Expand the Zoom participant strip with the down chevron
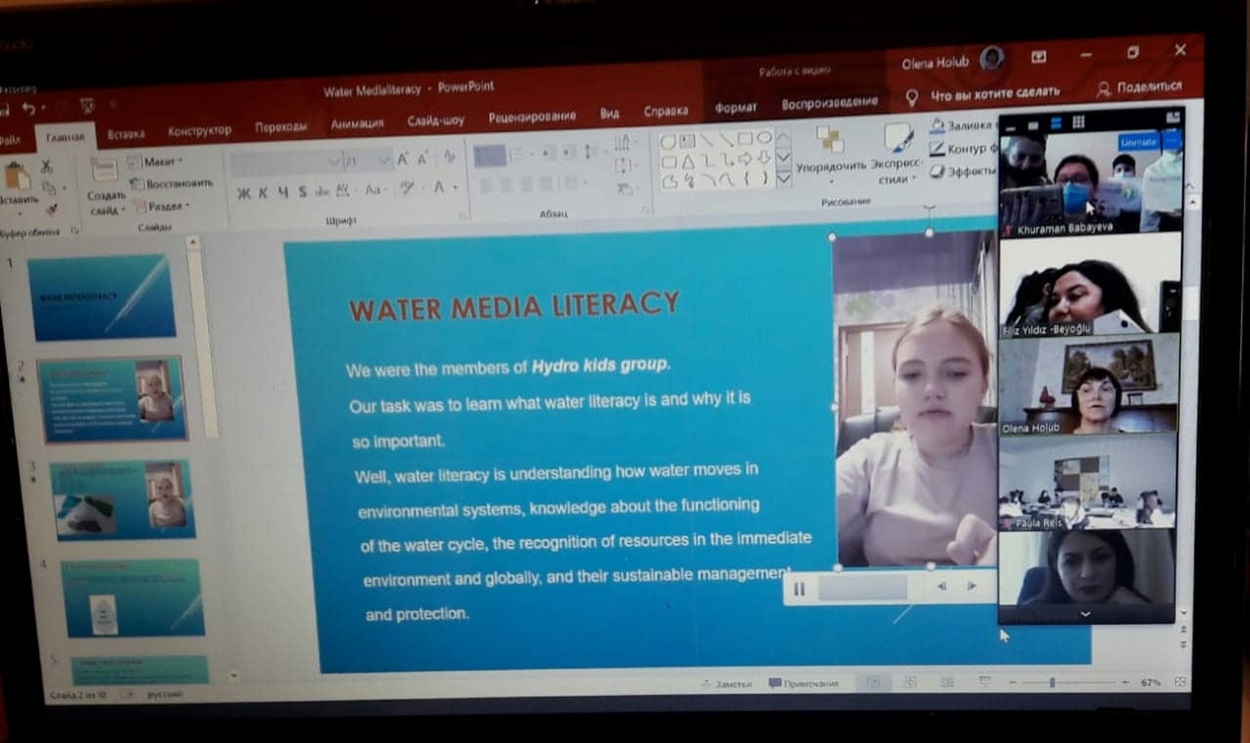This screenshot has height=743, width=1250. point(1086,614)
